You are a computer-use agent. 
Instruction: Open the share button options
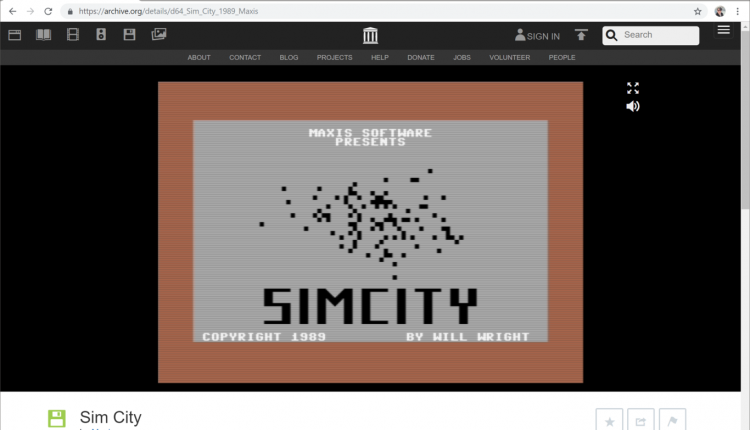[x=640, y=420]
